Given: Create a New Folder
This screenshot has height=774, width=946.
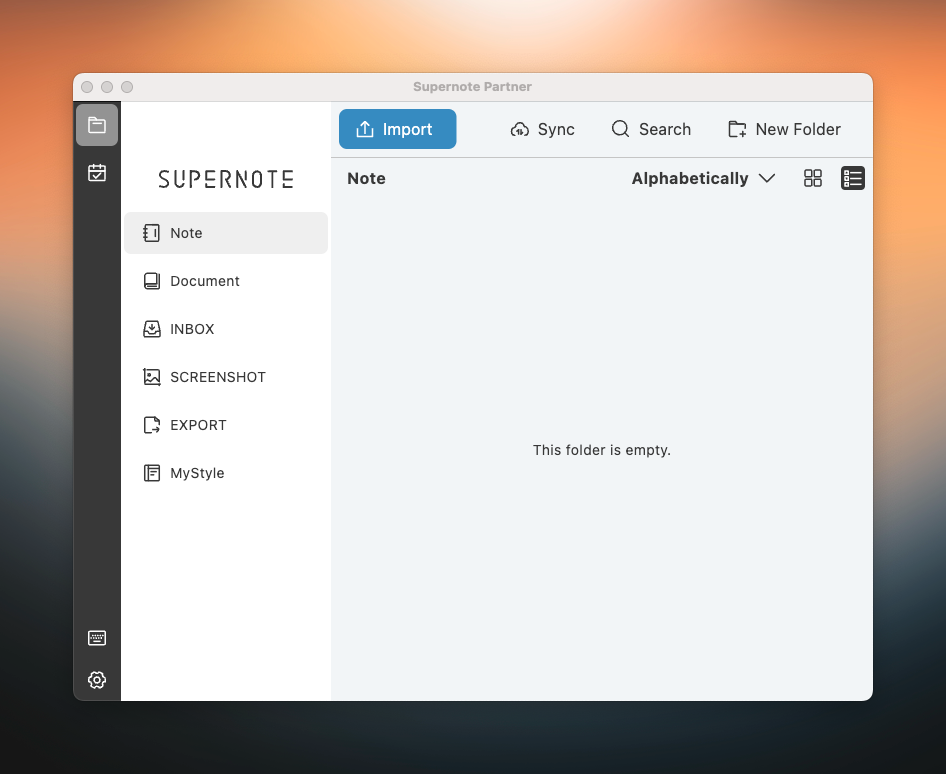Looking at the screenshot, I should (x=784, y=129).
